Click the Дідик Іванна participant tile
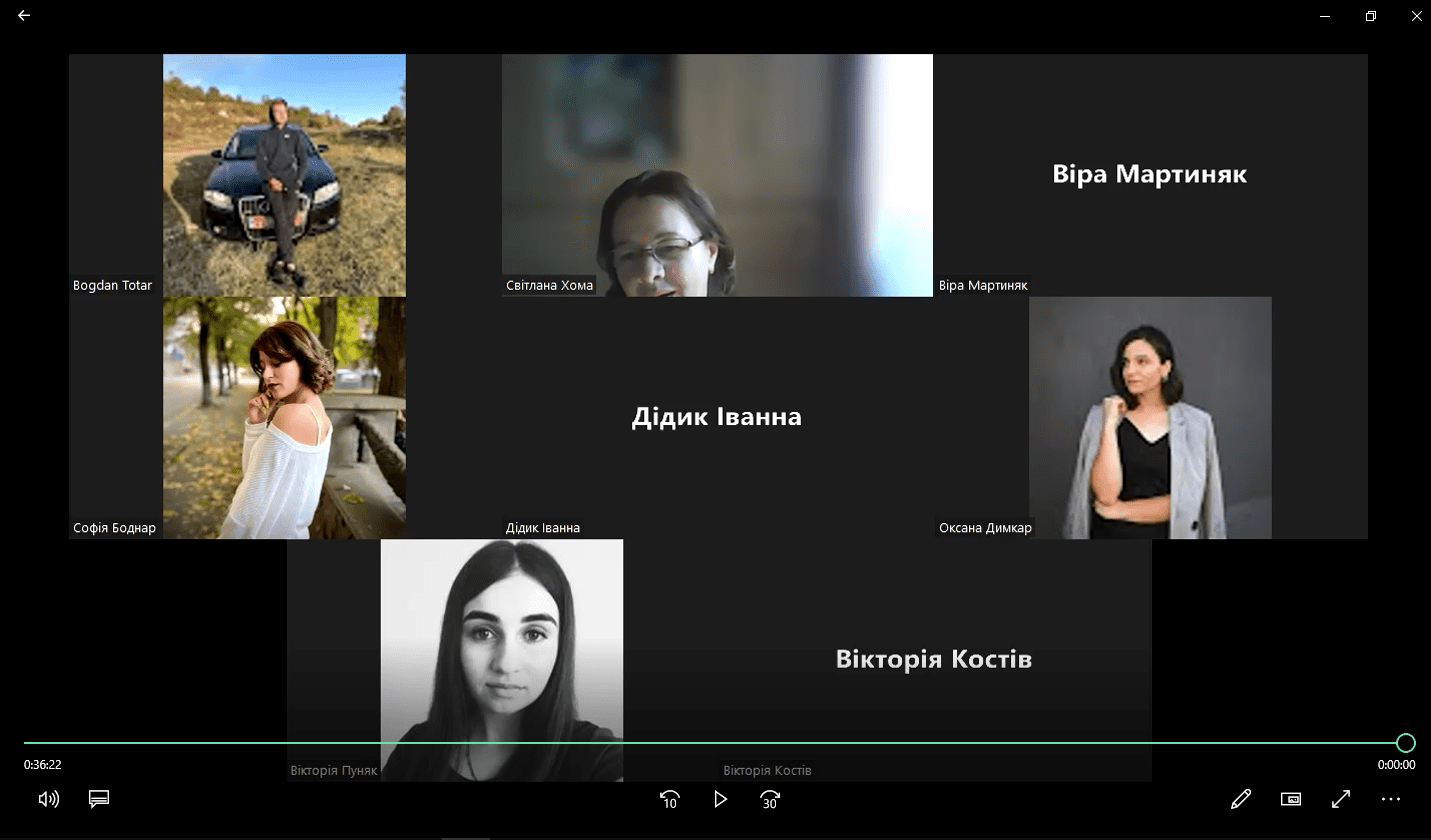This screenshot has width=1431, height=840. pos(716,417)
